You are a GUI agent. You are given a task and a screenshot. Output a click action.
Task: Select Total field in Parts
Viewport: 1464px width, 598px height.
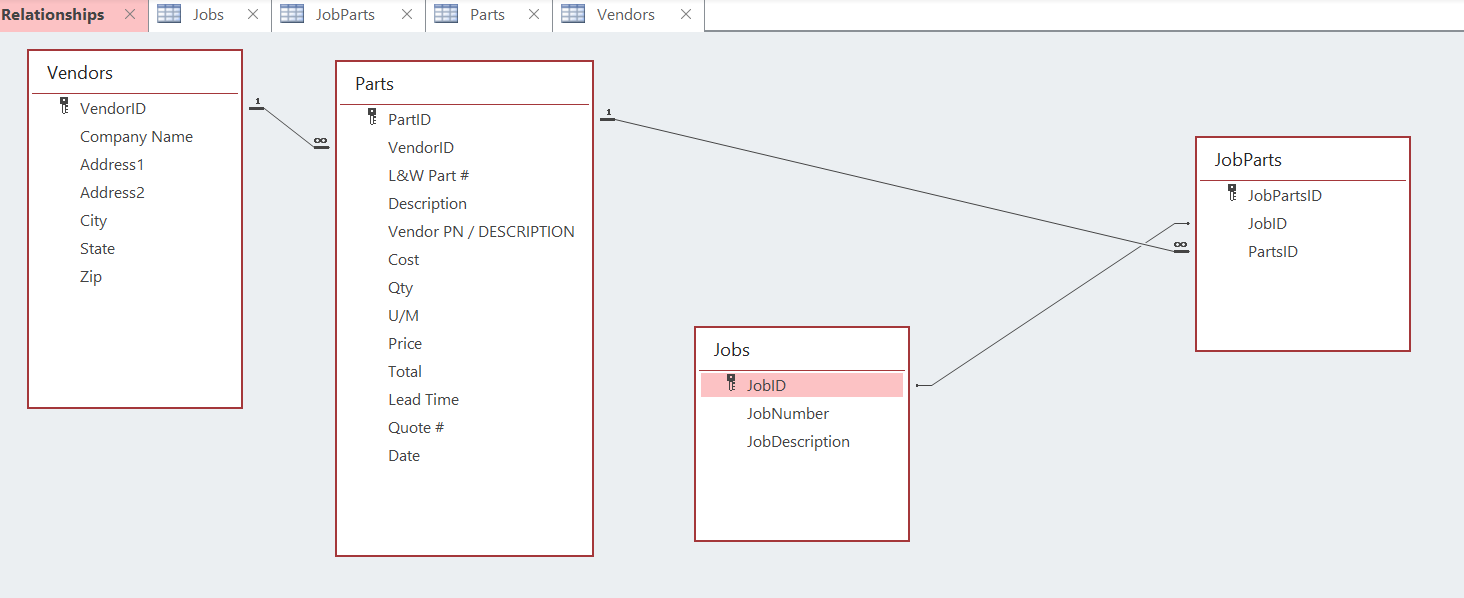point(405,372)
